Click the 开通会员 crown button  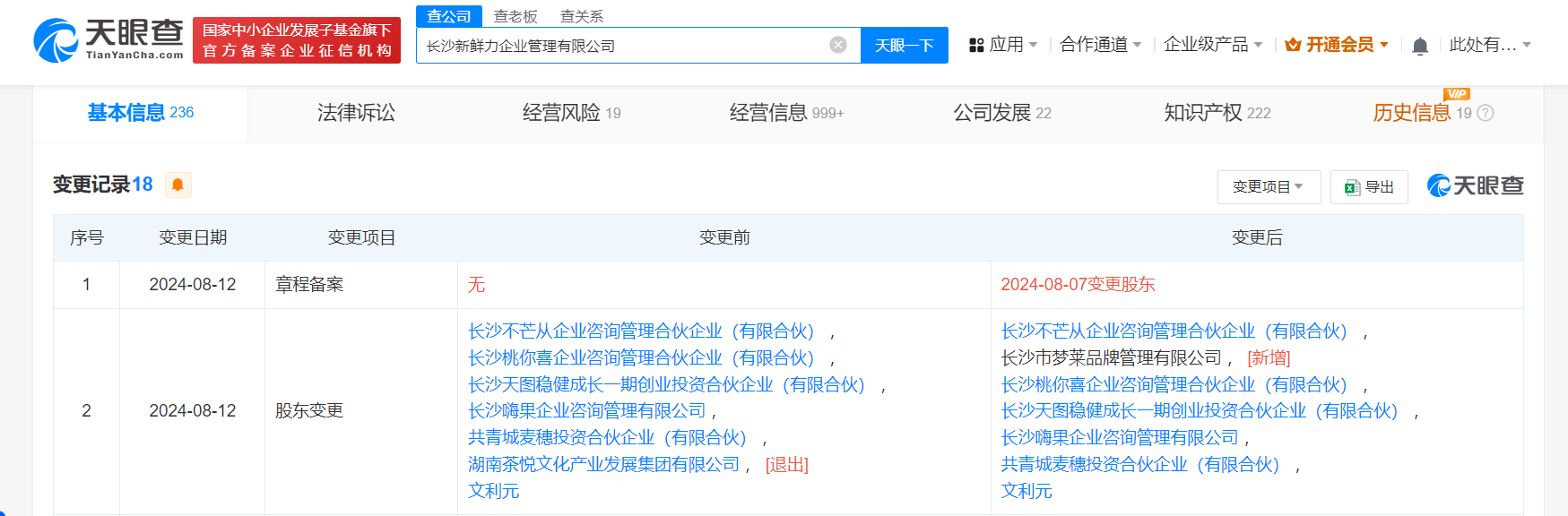click(1336, 45)
